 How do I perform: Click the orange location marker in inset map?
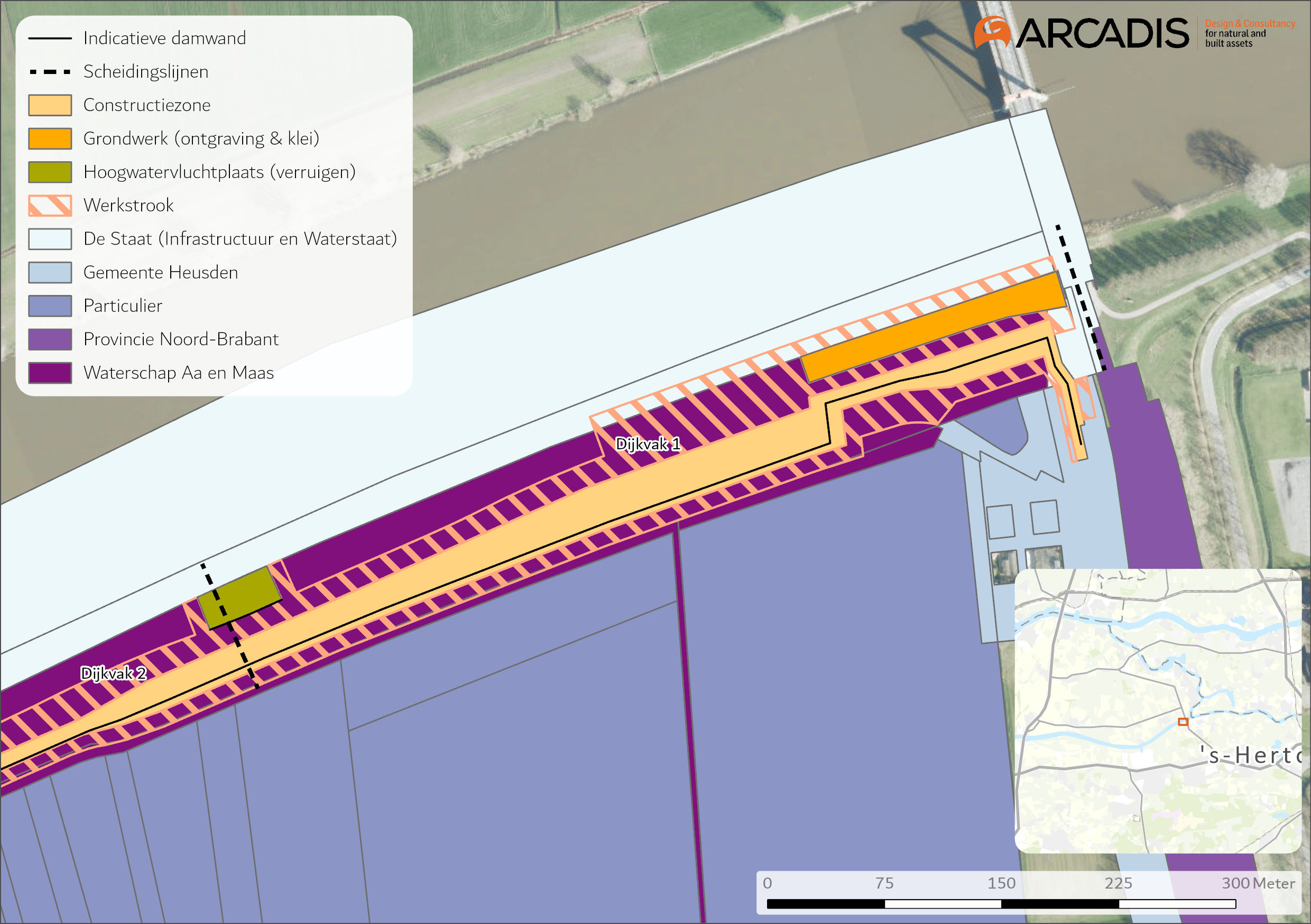pyautogui.click(x=1183, y=722)
